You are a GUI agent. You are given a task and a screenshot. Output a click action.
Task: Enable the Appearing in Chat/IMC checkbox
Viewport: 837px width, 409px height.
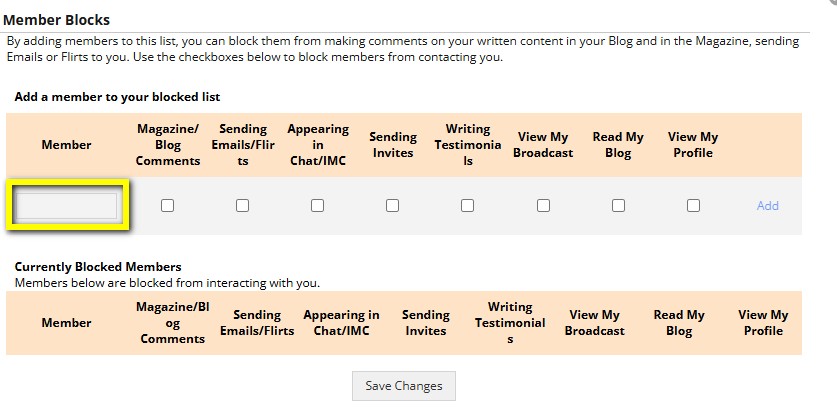click(318, 205)
